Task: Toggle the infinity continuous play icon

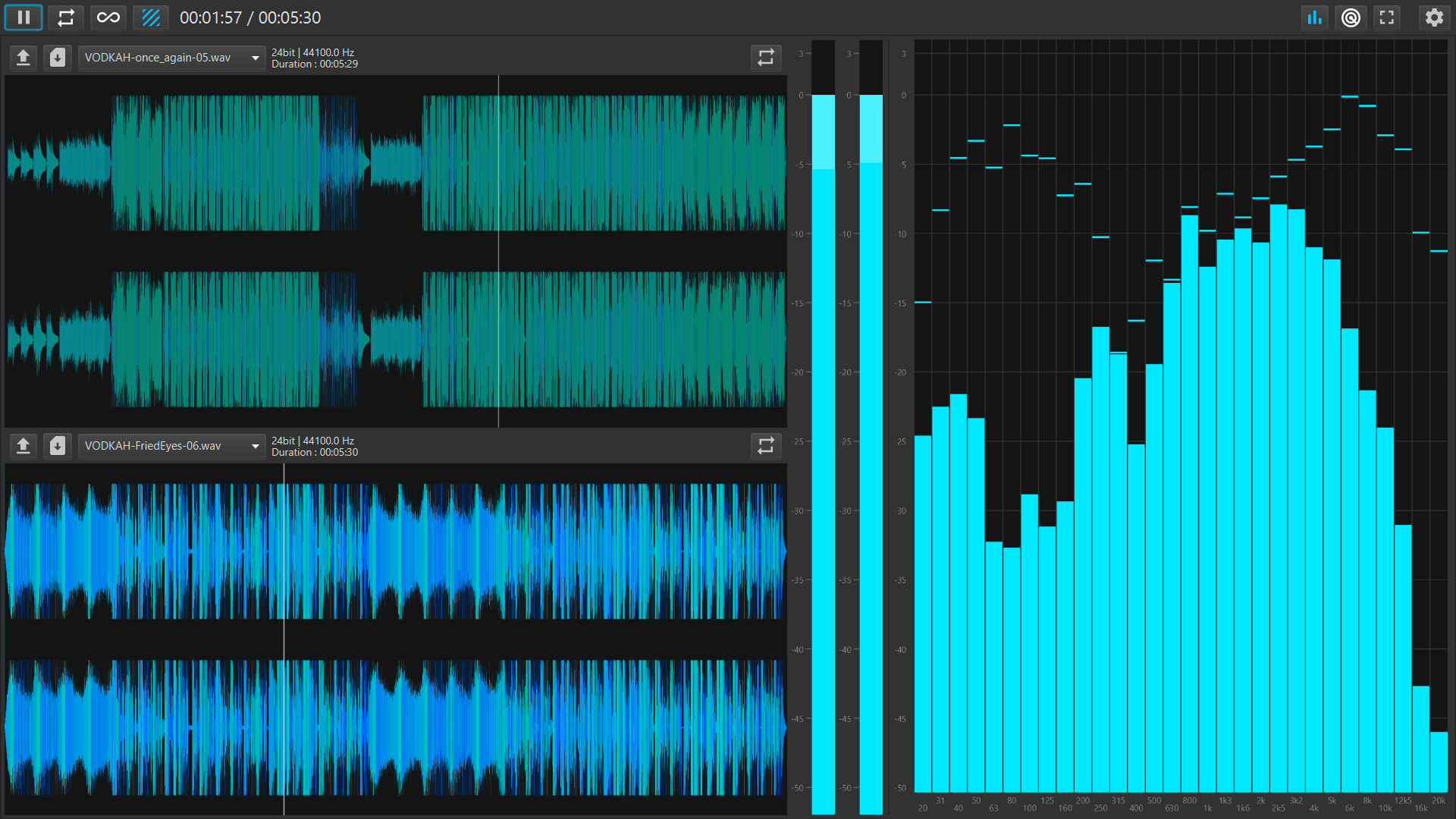Action: point(108,17)
